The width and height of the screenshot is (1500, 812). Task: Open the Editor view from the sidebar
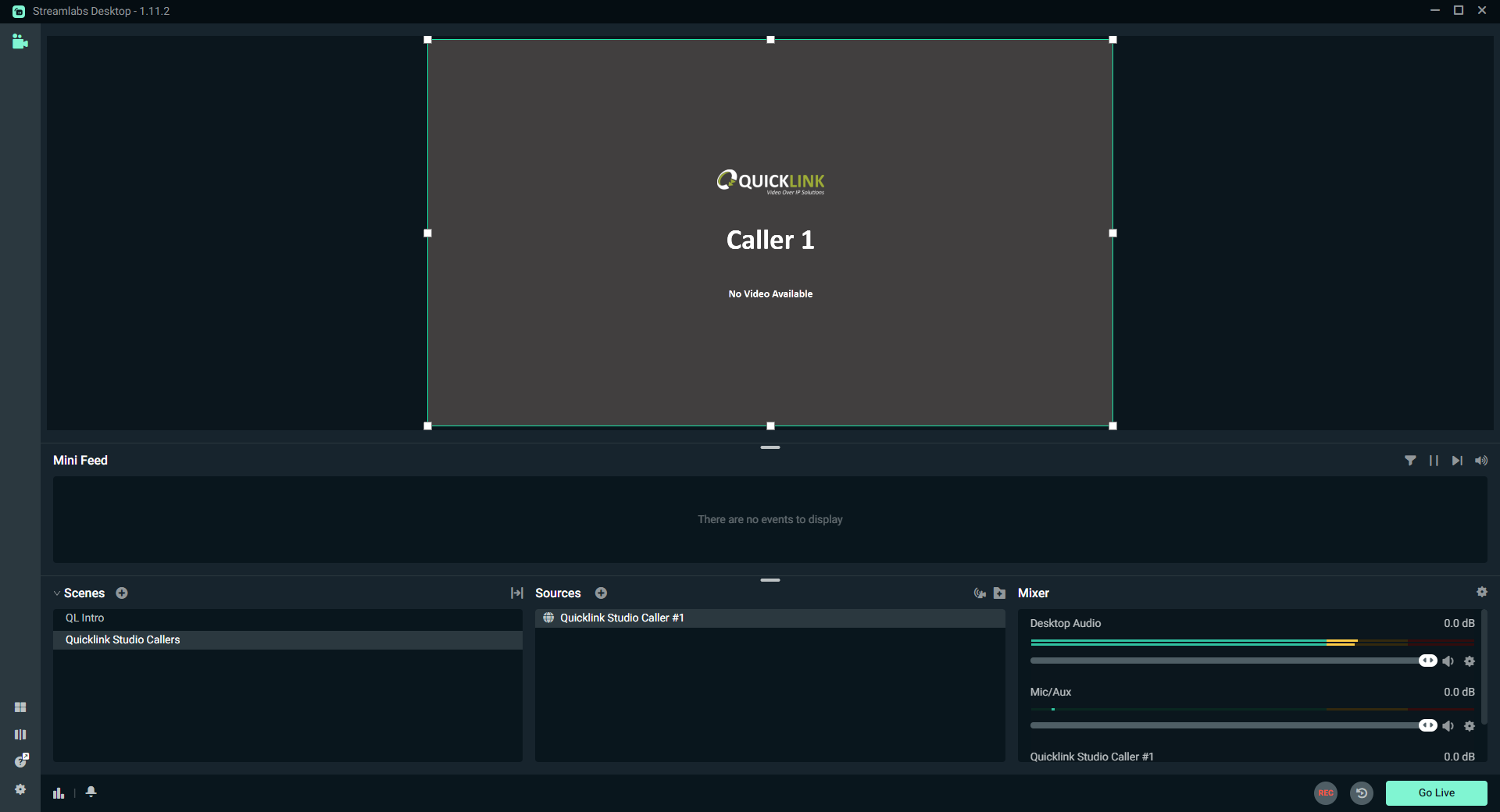tap(20, 41)
